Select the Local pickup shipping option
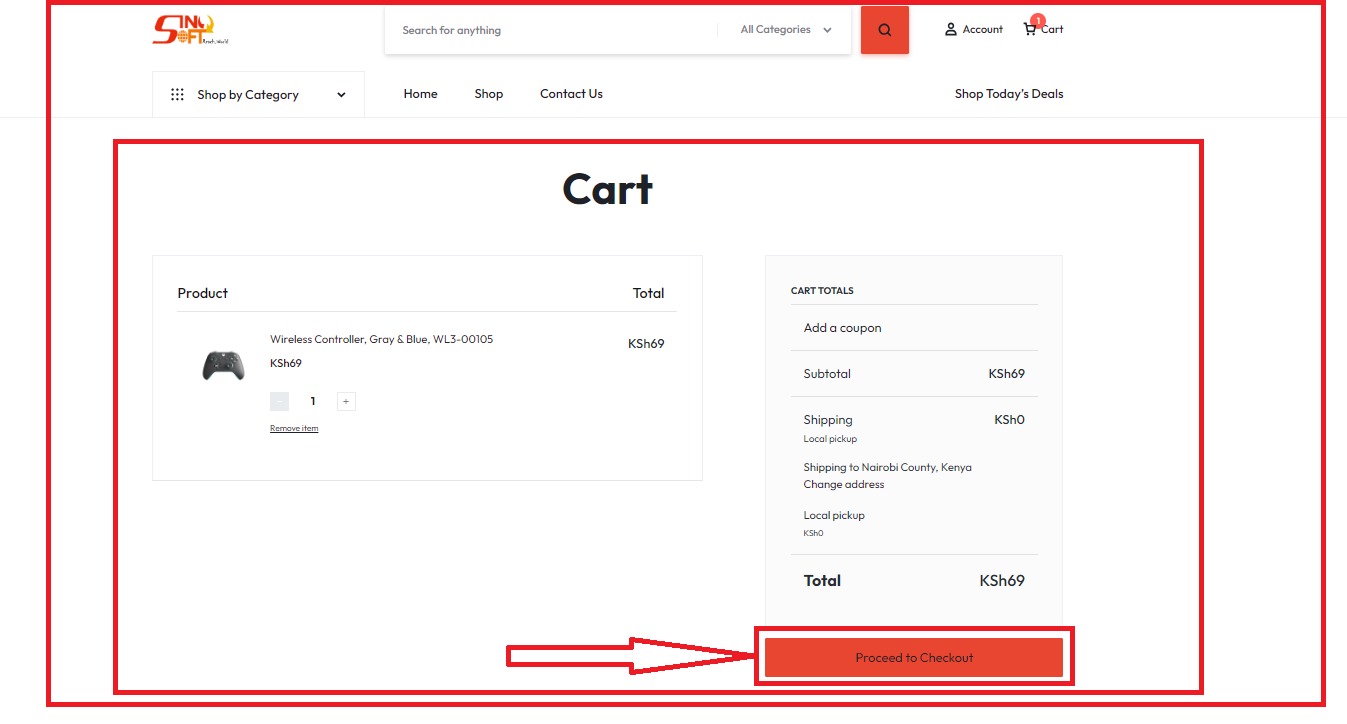1347x724 pixels. (833, 514)
